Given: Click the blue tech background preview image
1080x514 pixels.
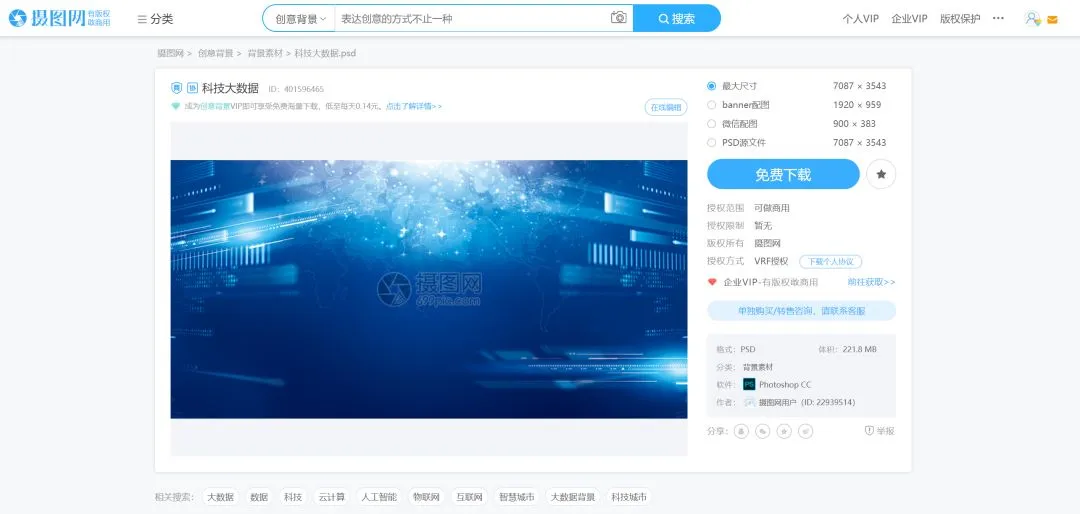Looking at the screenshot, I should pyautogui.click(x=428, y=289).
